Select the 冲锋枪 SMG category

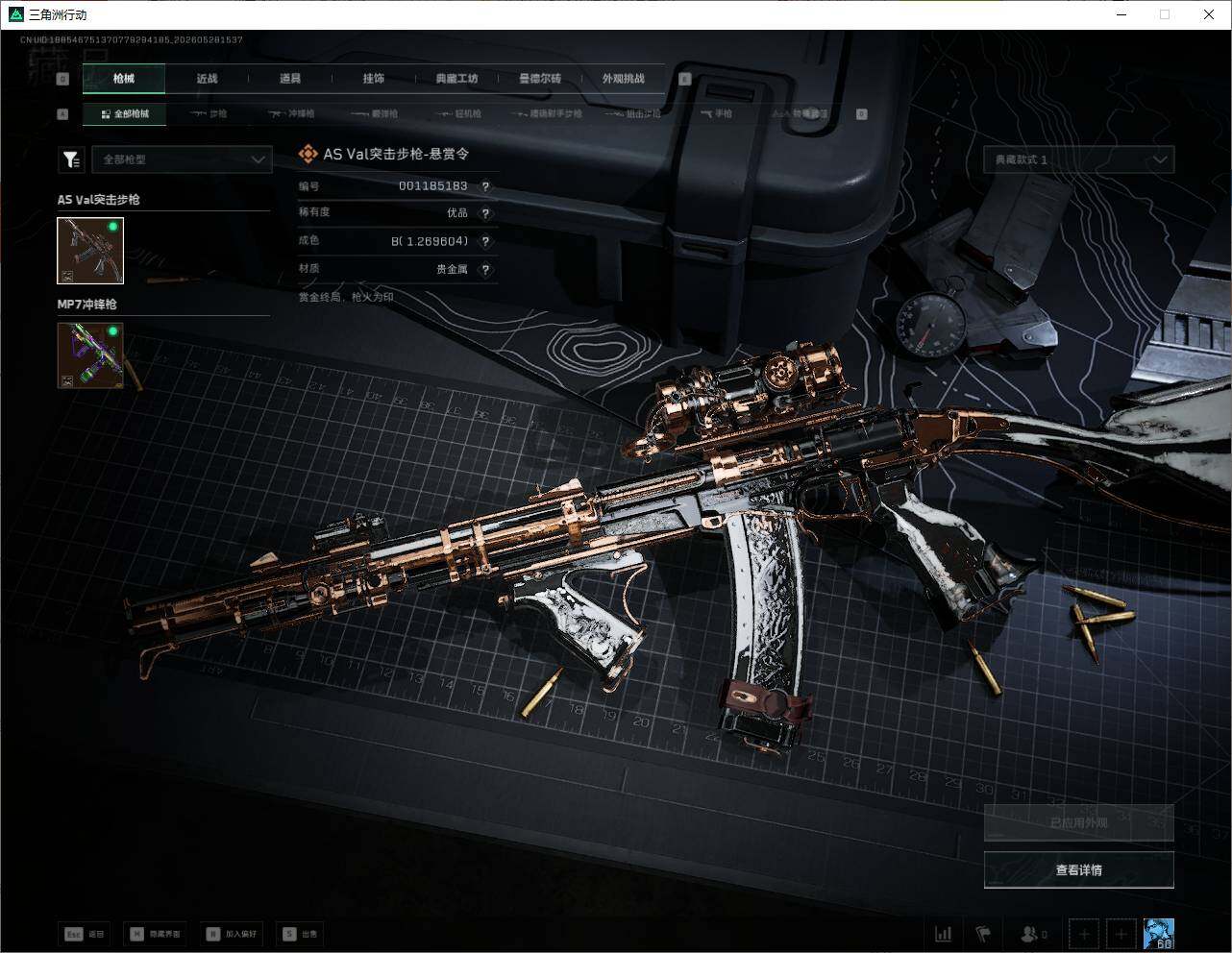click(291, 113)
